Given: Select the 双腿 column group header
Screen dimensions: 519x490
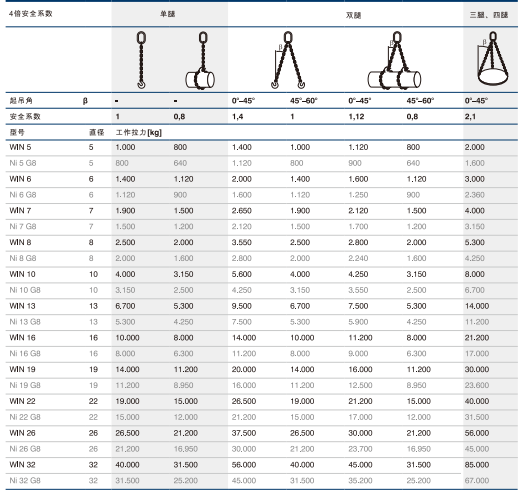Looking at the screenshot, I should point(353,15).
